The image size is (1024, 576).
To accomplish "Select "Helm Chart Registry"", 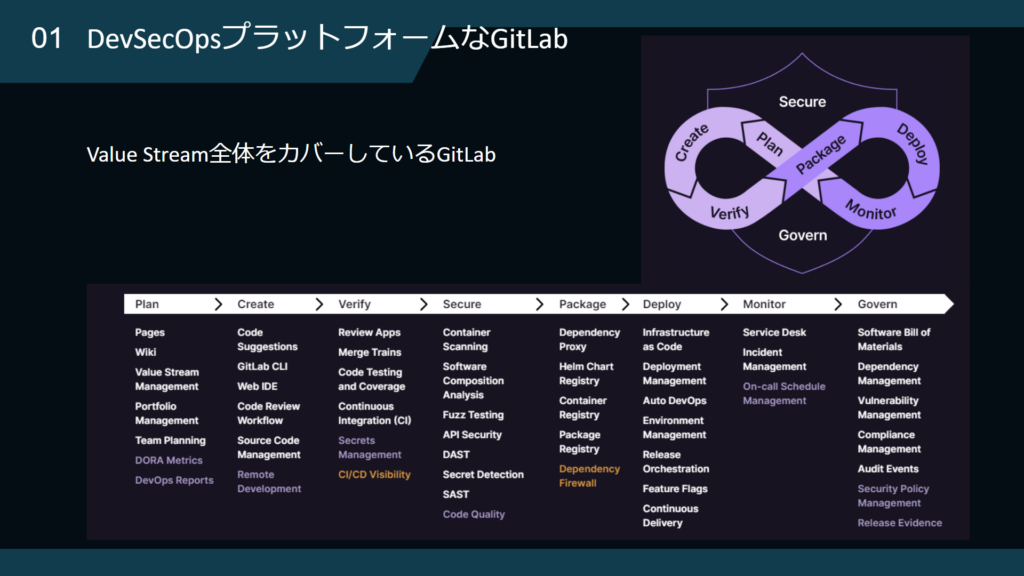I will pyautogui.click(x=586, y=374).
